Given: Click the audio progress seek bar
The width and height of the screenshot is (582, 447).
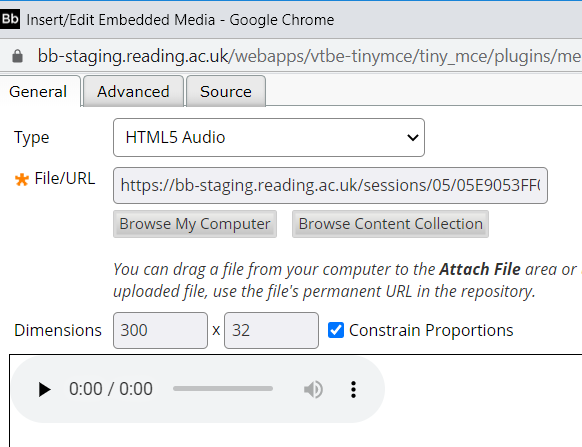Looking at the screenshot, I should [x=223, y=389].
